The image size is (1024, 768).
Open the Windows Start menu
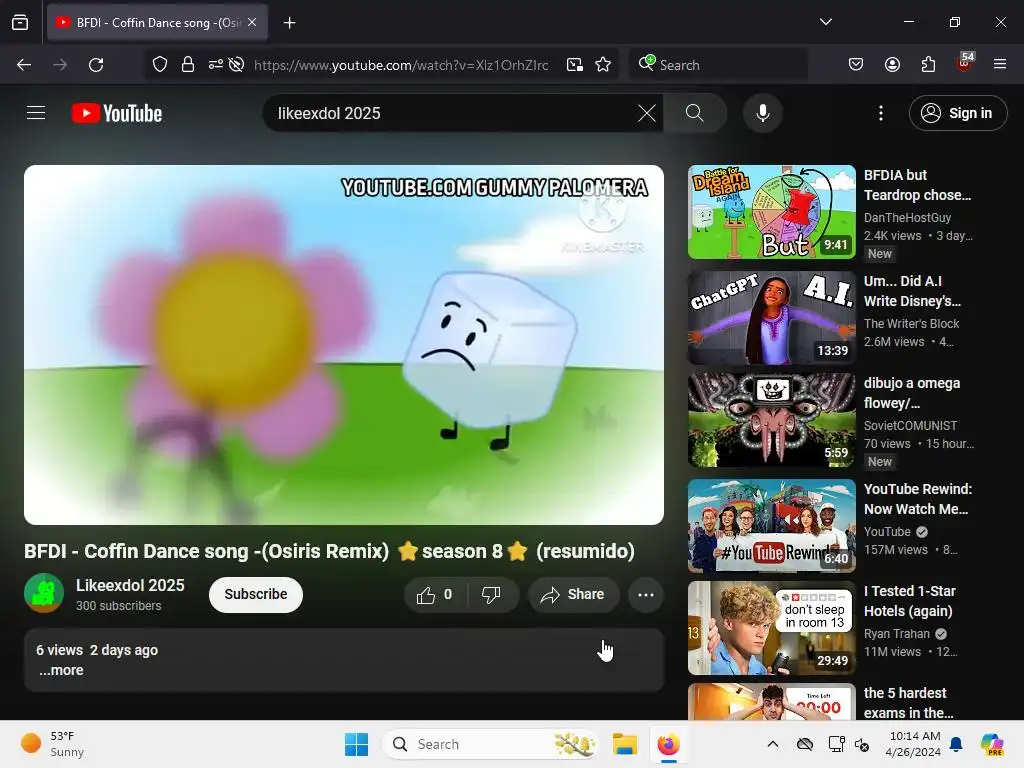point(357,744)
